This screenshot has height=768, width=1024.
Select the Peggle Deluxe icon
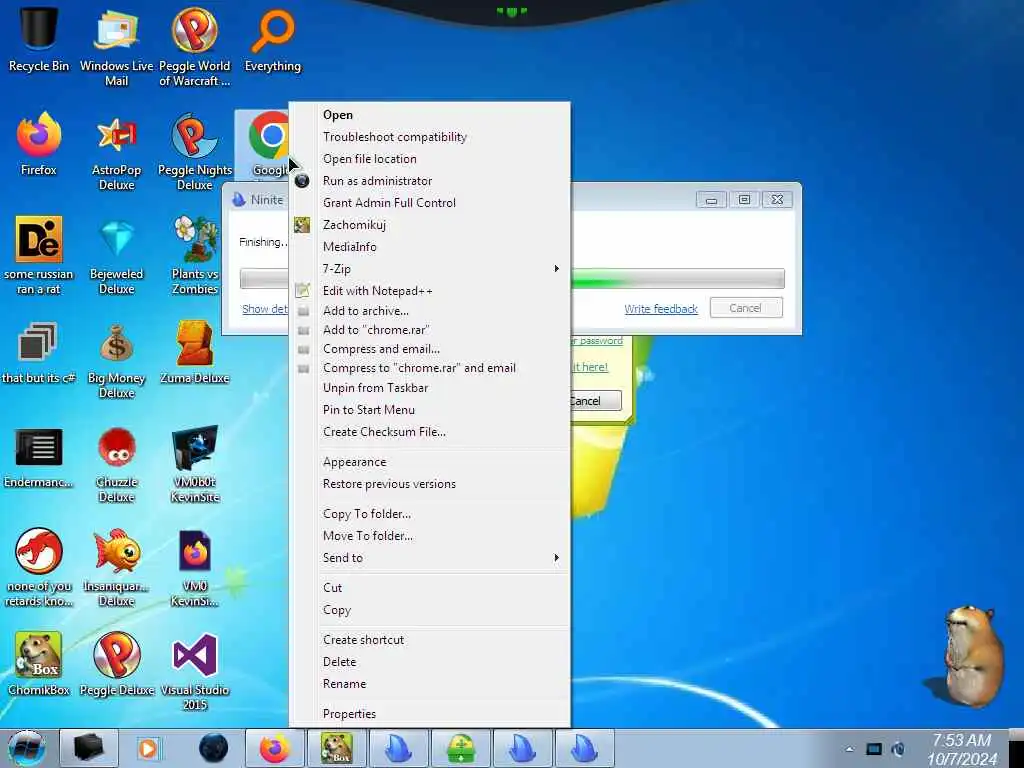pos(116,663)
